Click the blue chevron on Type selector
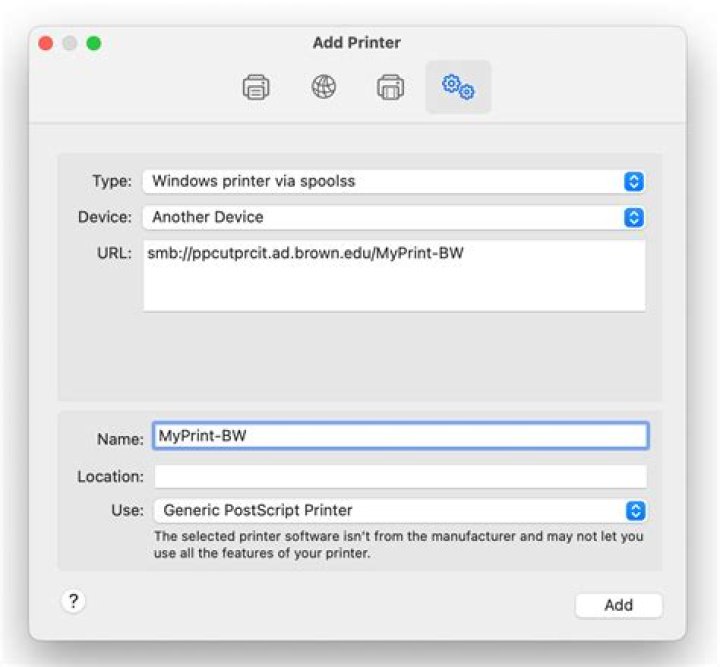Screen dimensions: 720x667 (634, 182)
